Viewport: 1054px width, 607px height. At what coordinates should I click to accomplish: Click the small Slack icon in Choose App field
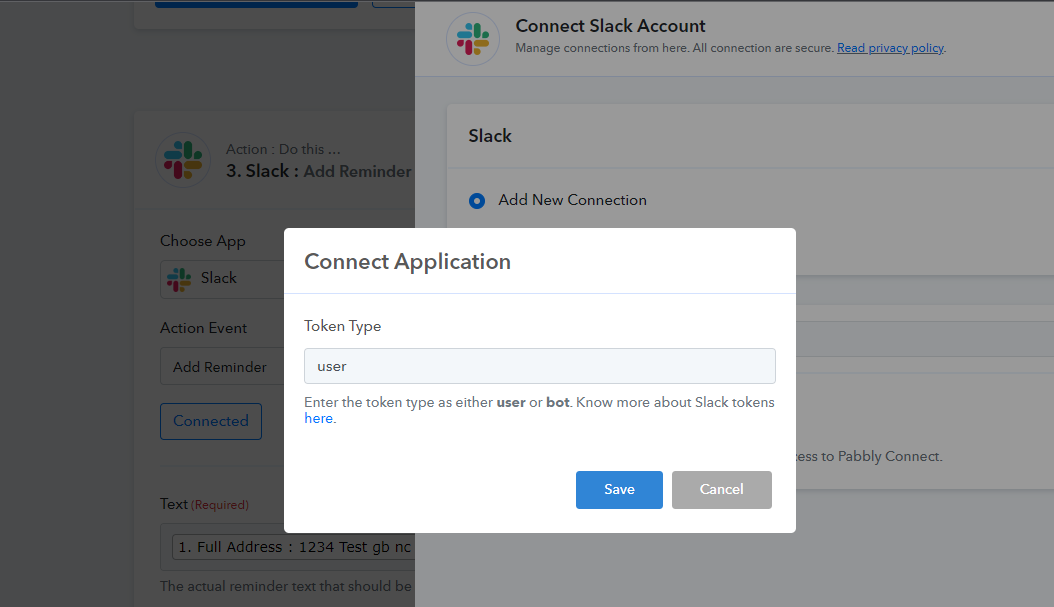179,279
